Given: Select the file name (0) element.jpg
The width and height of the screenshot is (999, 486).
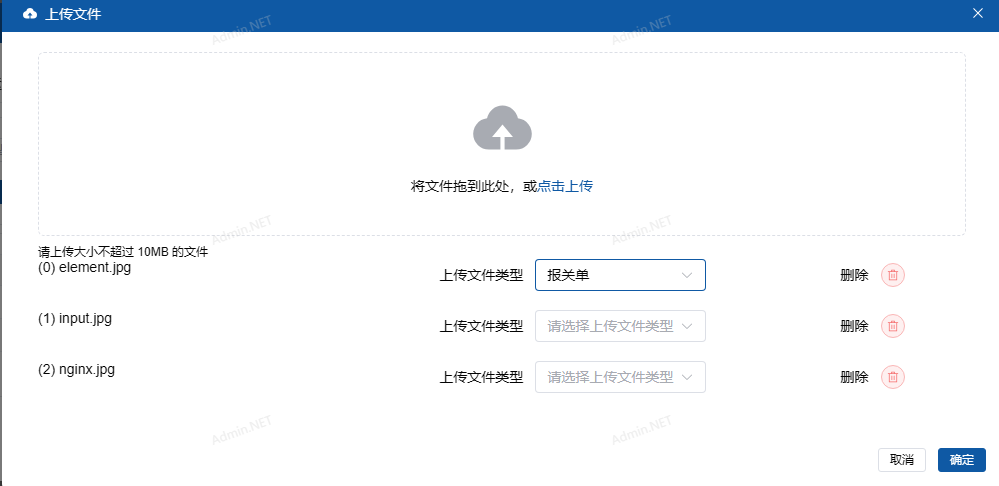Looking at the screenshot, I should tap(84, 268).
